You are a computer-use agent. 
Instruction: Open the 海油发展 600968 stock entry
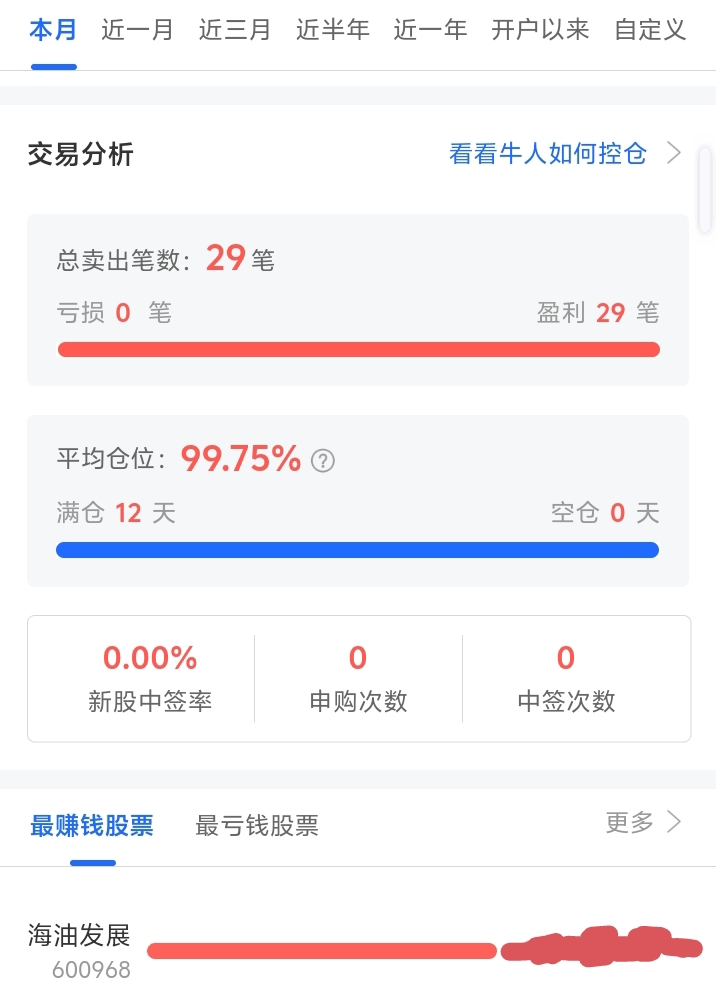click(79, 951)
